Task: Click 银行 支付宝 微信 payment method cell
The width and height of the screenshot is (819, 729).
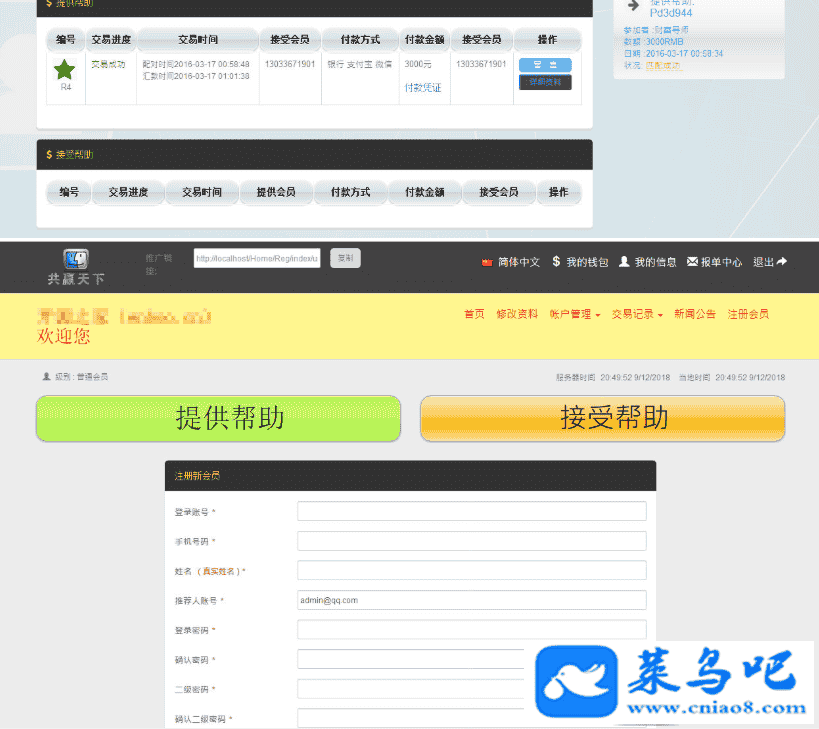Action: pyautogui.click(x=359, y=64)
